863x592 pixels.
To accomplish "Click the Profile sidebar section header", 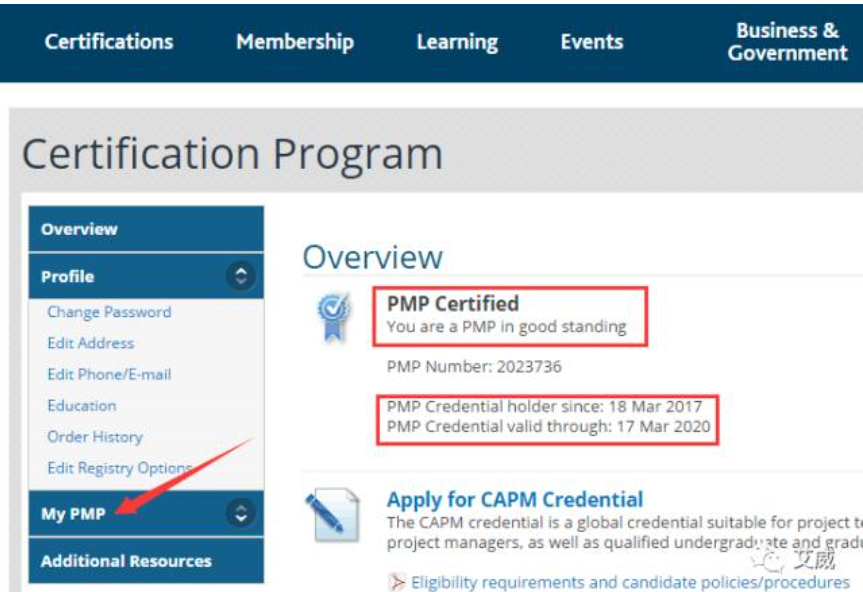I will tap(146, 276).
